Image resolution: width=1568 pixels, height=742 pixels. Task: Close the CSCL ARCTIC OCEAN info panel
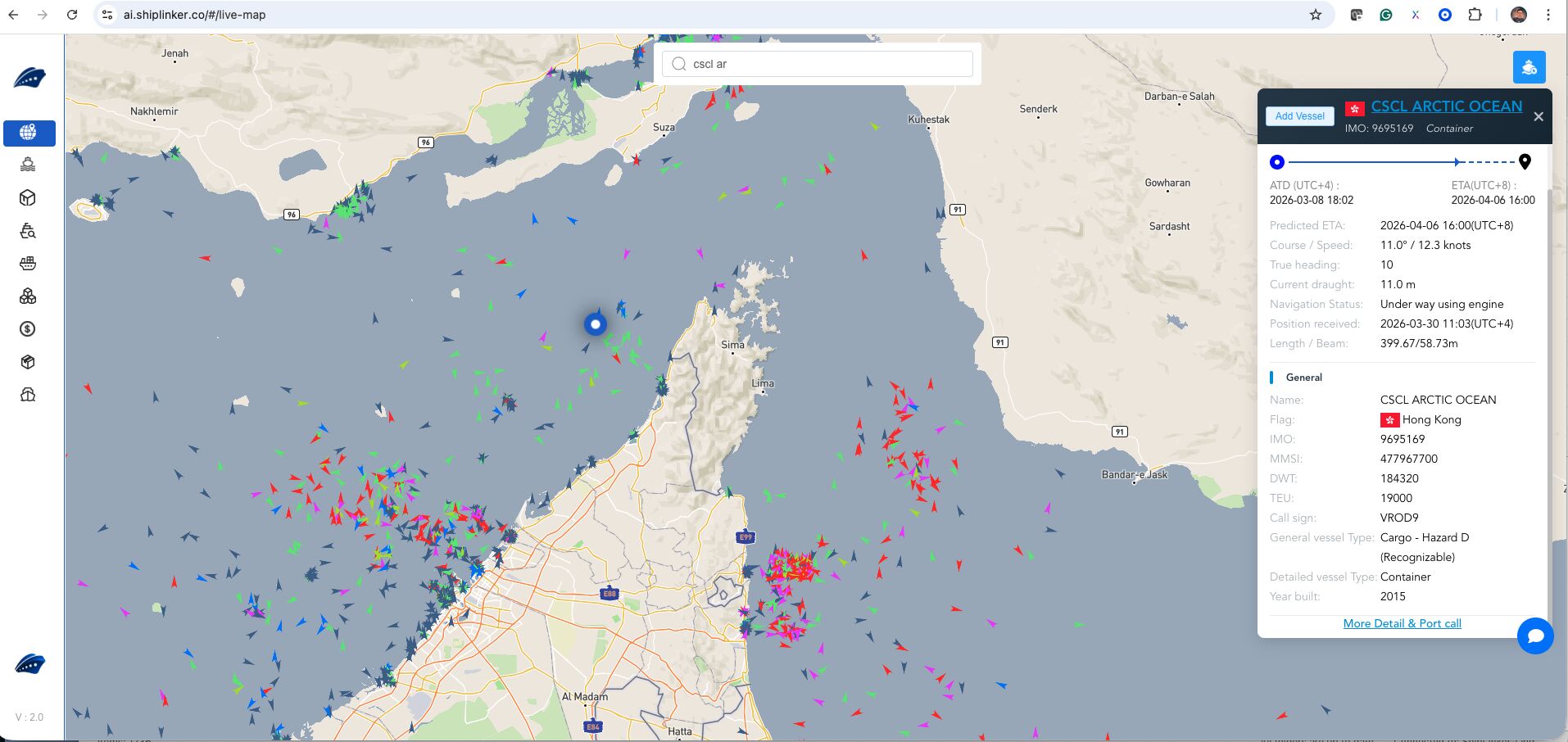pos(1539,117)
